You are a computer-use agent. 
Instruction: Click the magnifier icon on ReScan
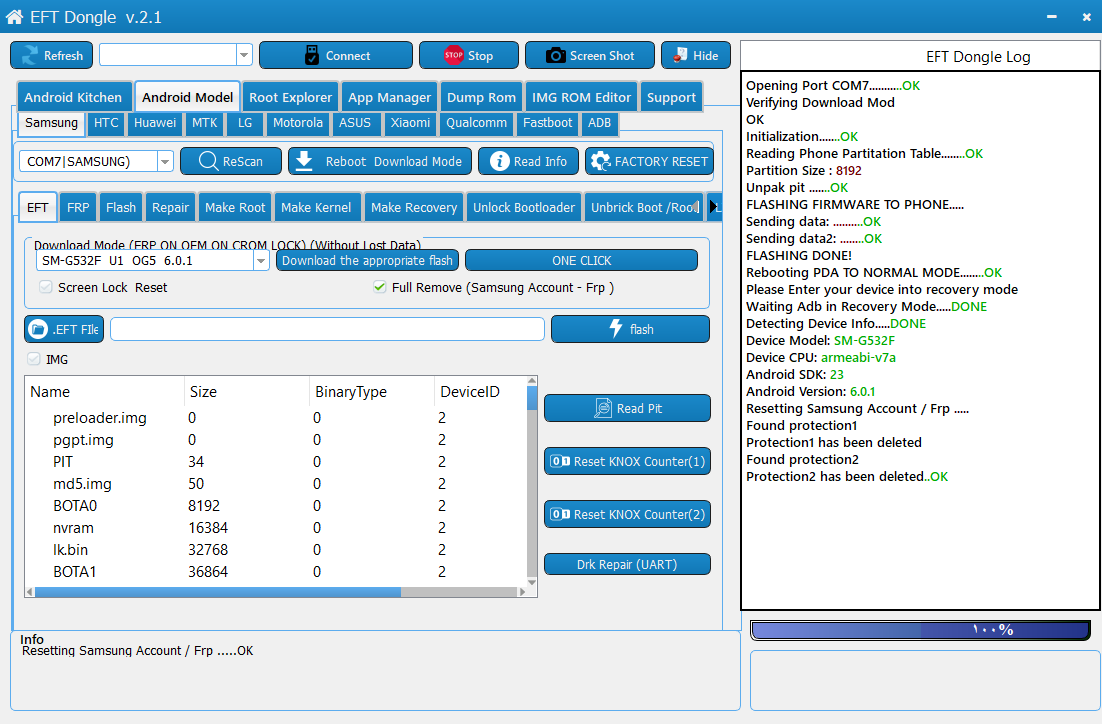tap(209, 161)
